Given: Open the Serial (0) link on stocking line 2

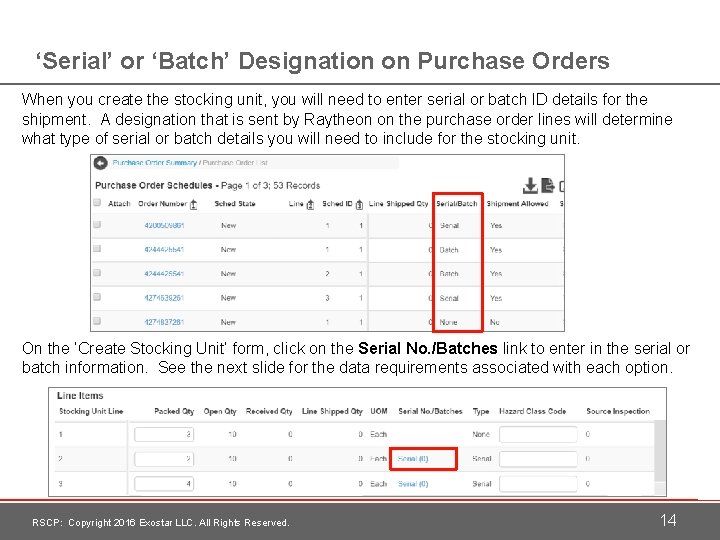Looking at the screenshot, I should coord(413,459).
